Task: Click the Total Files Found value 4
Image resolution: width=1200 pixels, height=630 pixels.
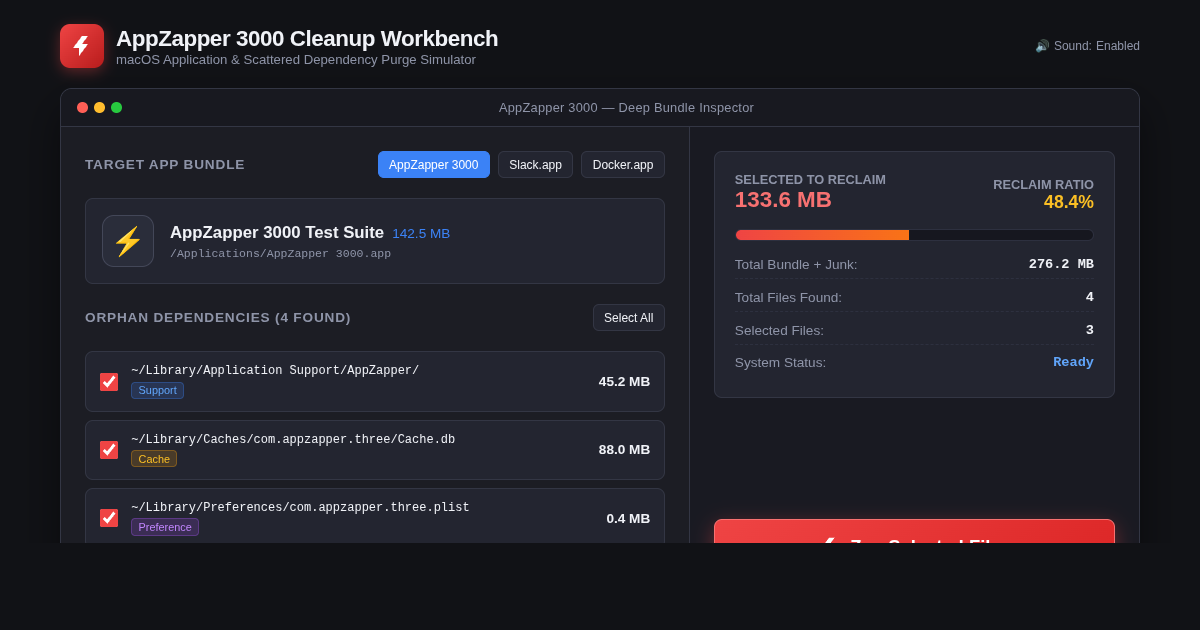Action: pyautogui.click(x=1090, y=297)
